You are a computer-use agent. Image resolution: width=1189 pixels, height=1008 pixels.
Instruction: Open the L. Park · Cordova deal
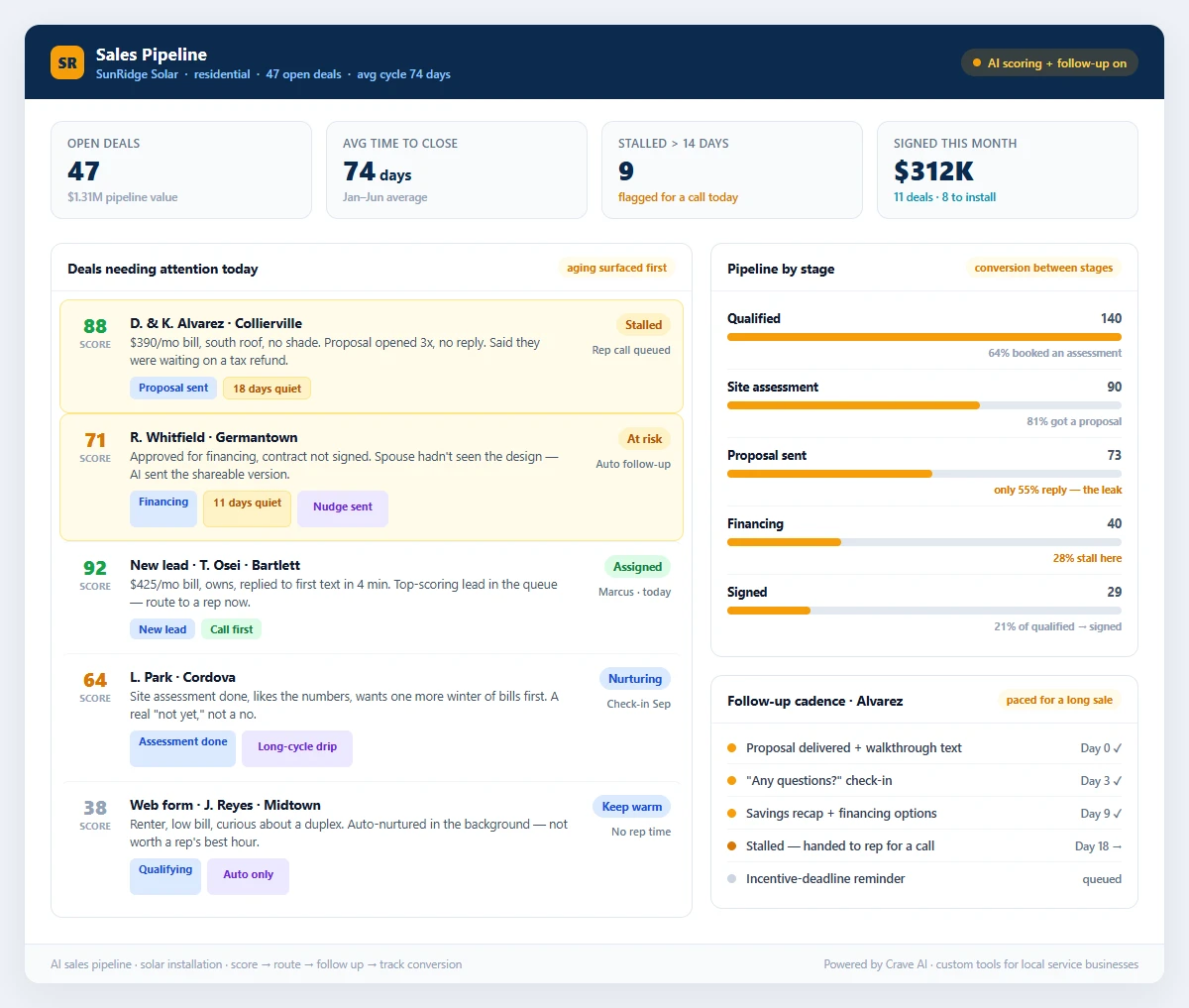coord(372,718)
